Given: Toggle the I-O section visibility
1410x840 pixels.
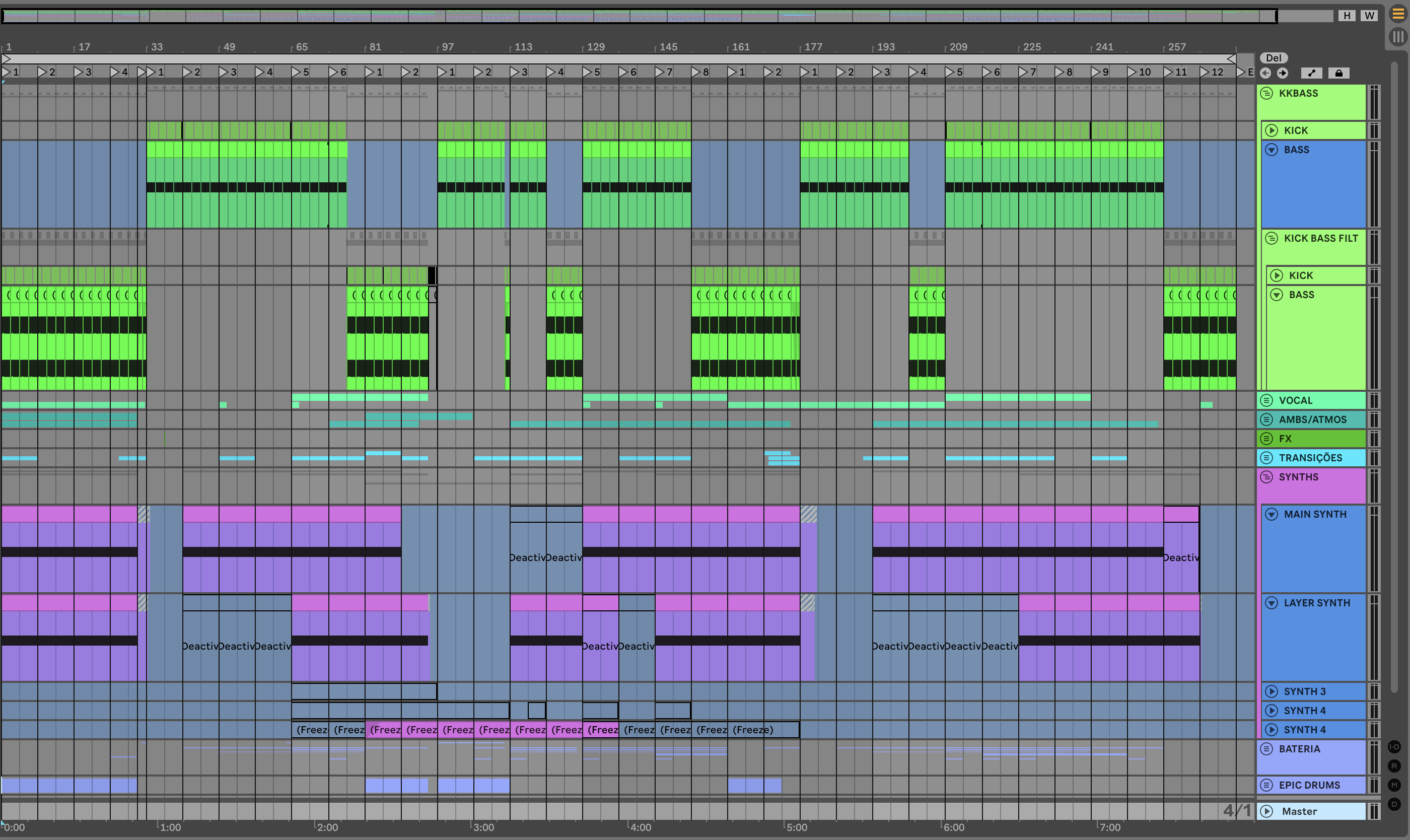Looking at the screenshot, I should pyautogui.click(x=1394, y=747).
